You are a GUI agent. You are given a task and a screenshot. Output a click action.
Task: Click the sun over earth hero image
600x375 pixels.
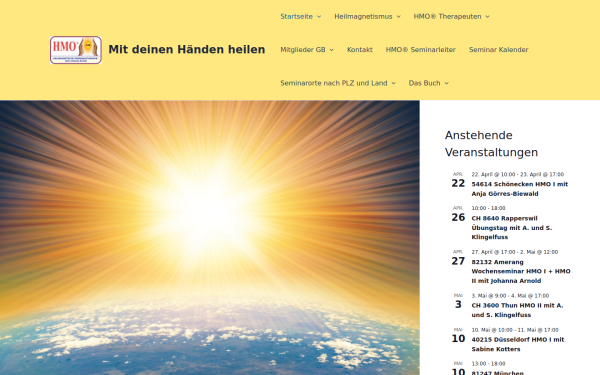[210, 238]
